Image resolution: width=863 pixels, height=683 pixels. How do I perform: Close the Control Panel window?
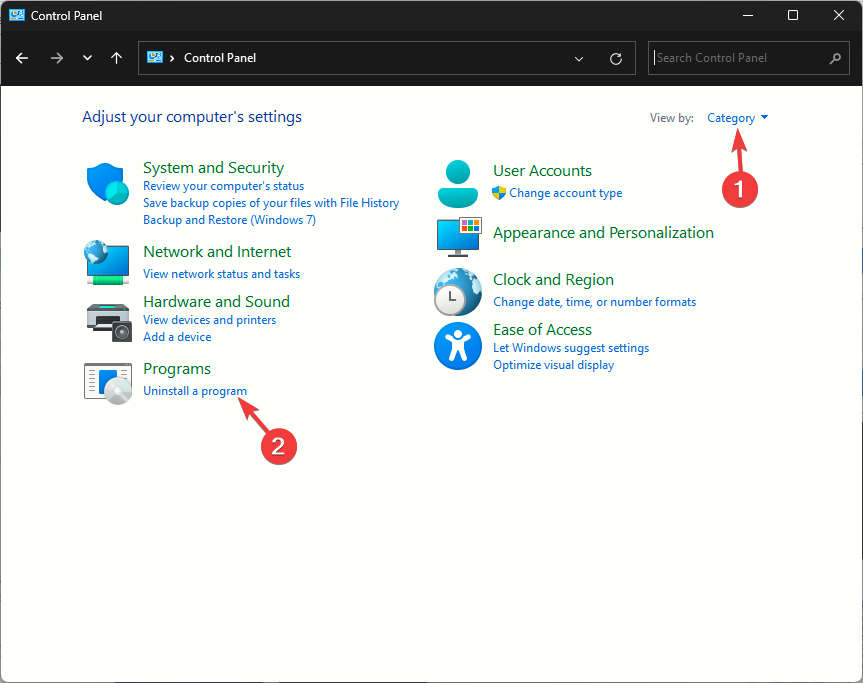839,15
